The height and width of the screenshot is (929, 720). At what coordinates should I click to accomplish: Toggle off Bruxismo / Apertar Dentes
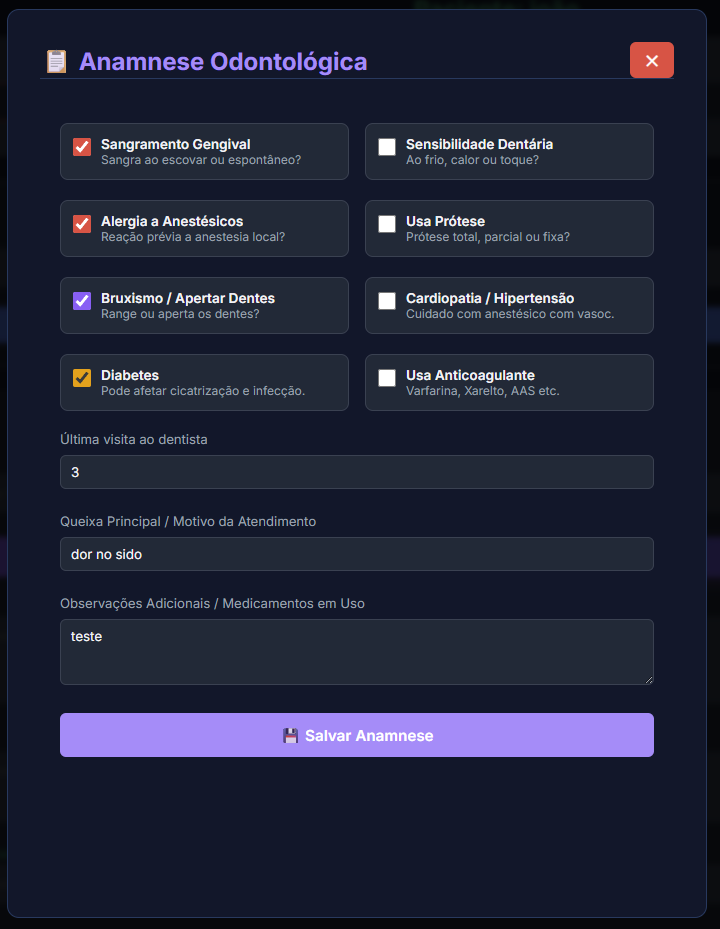tap(82, 301)
